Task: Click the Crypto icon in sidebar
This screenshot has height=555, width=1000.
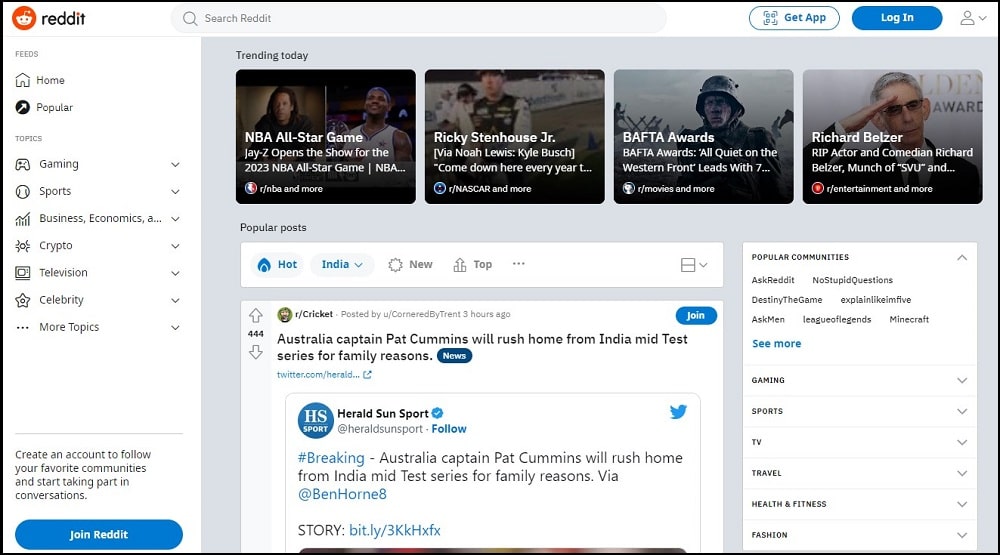Action: tap(22, 246)
